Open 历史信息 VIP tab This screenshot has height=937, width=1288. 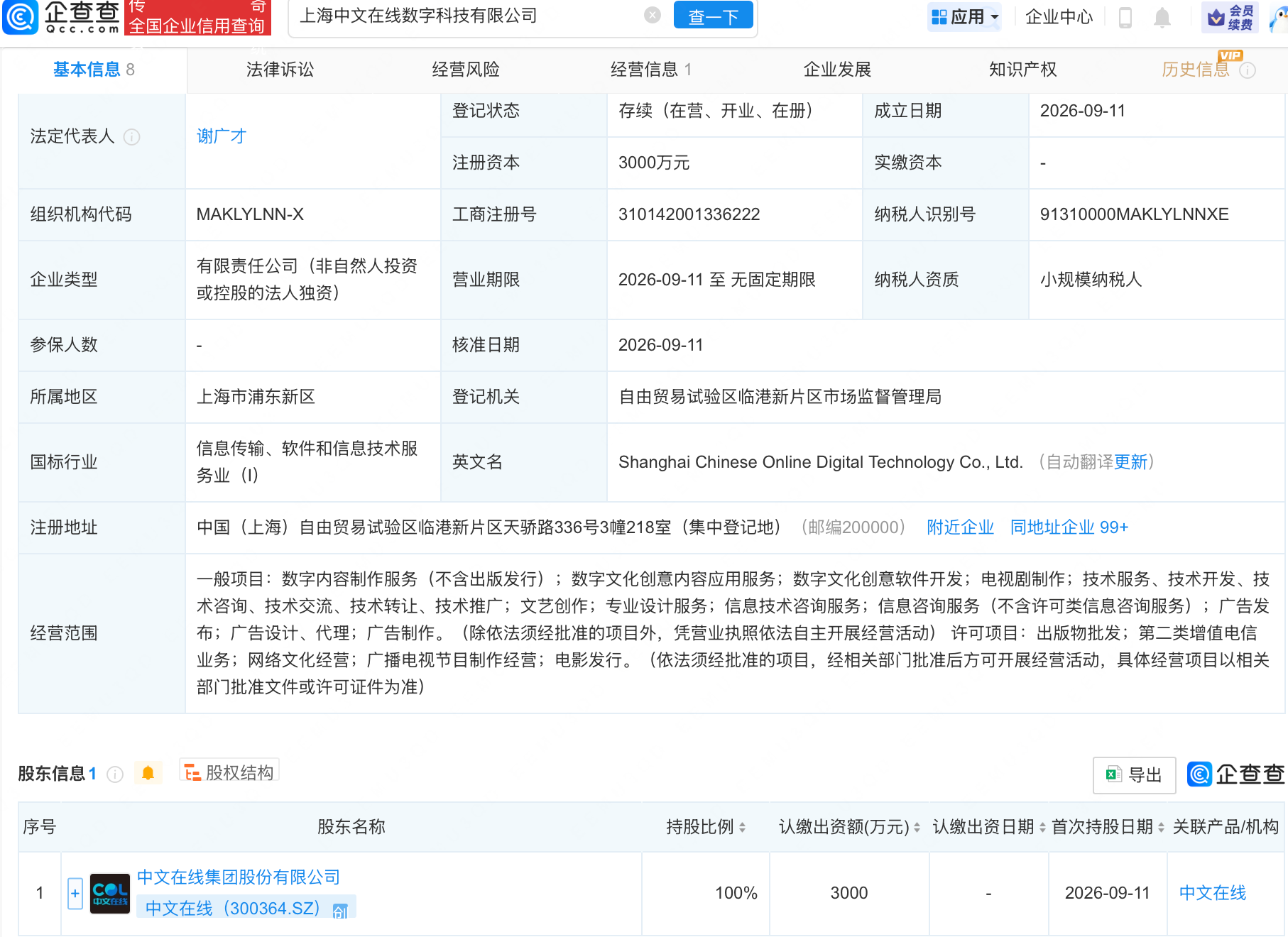1196,70
